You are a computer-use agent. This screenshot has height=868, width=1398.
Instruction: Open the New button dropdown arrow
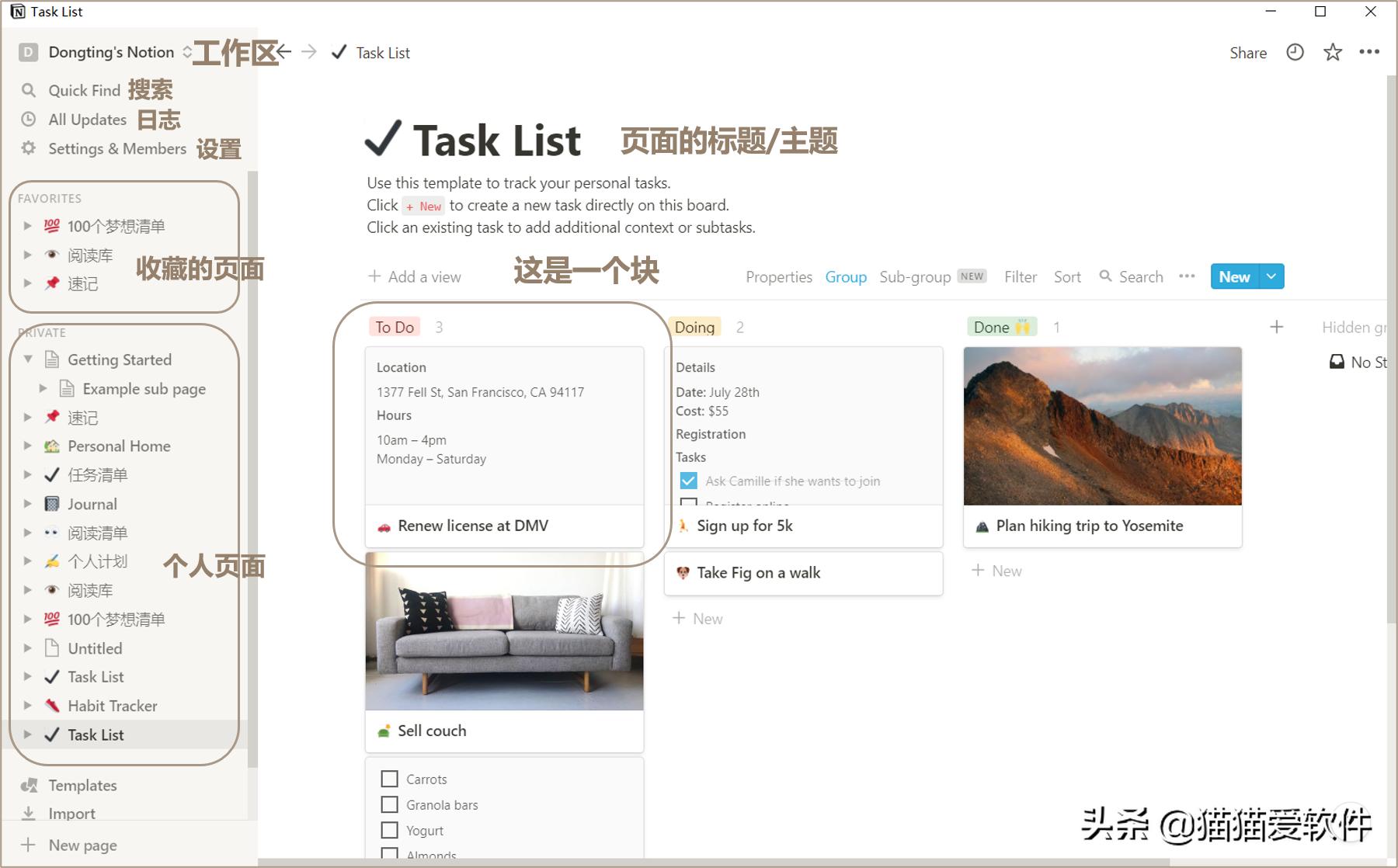tap(1271, 276)
